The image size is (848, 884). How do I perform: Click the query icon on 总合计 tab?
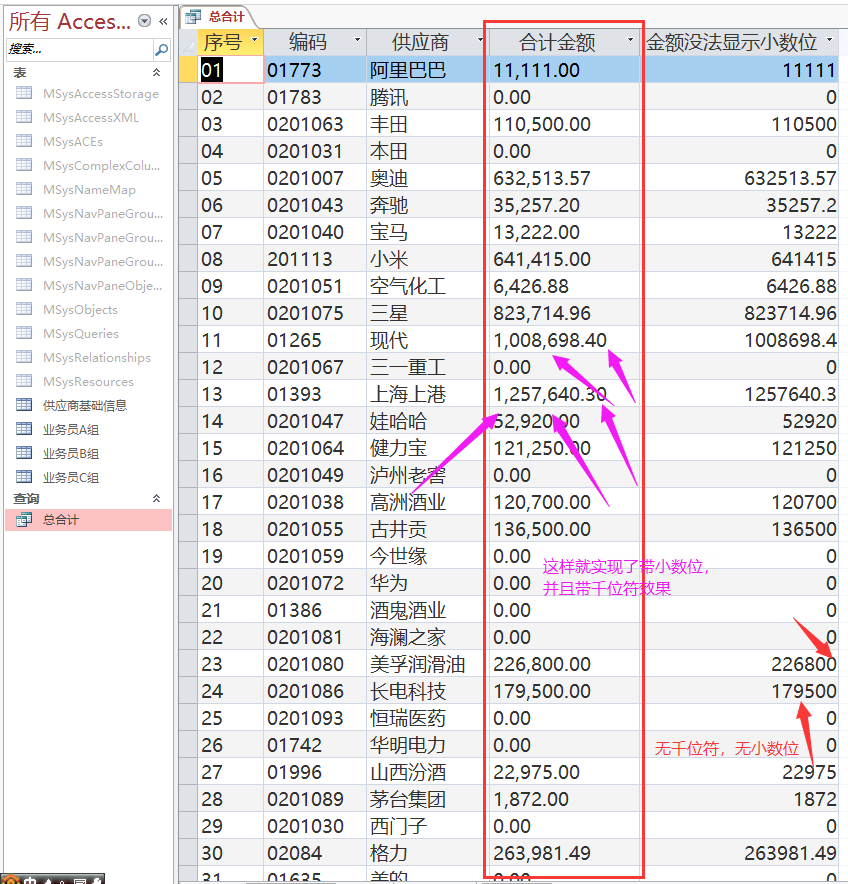(x=193, y=17)
